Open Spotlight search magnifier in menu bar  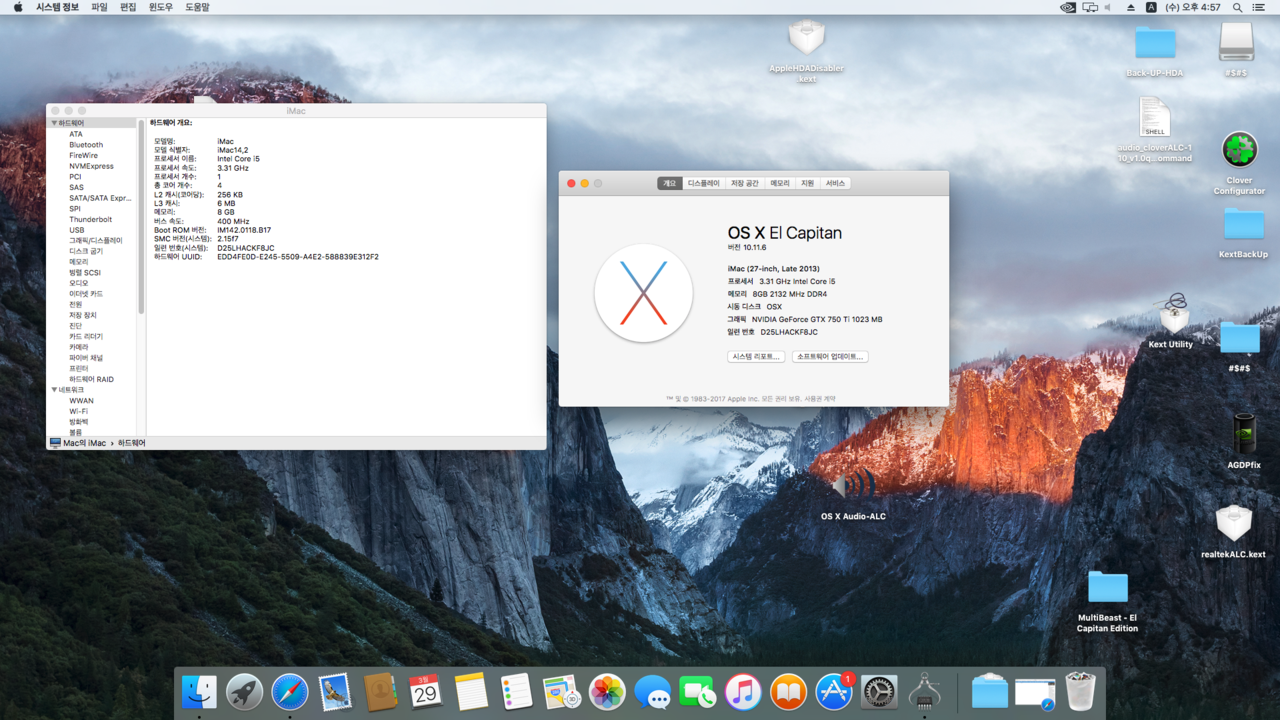pos(1238,7)
